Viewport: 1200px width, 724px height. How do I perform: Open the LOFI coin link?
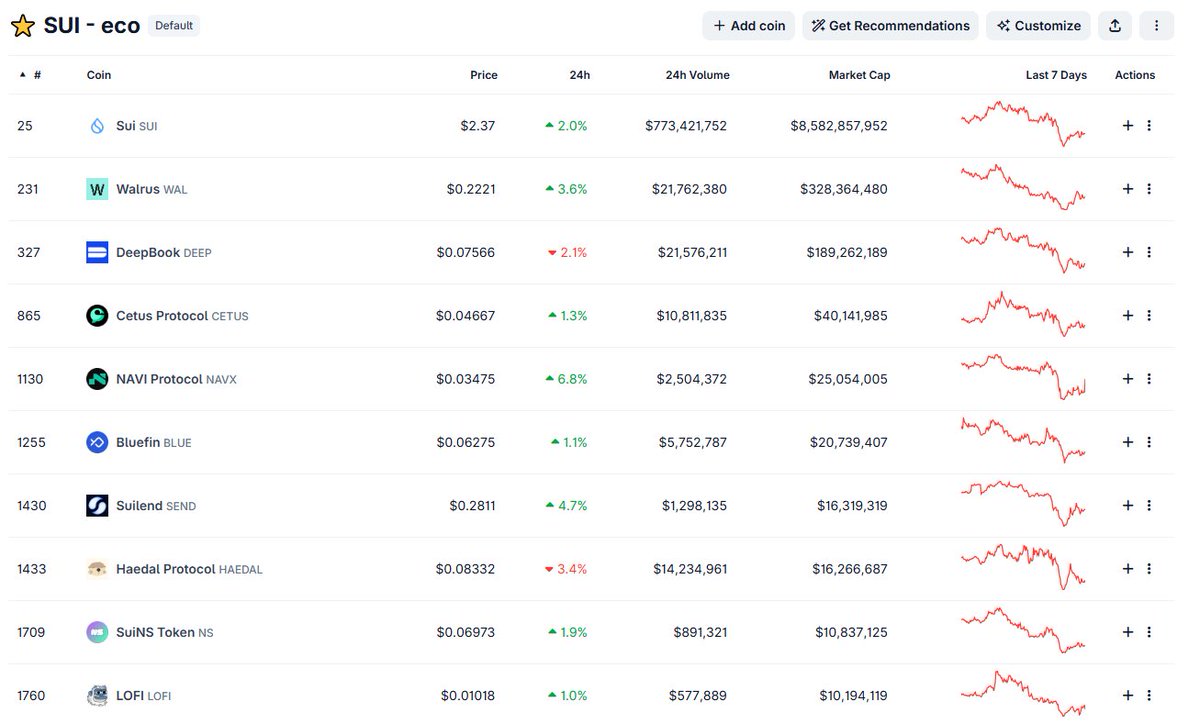[x=143, y=695]
